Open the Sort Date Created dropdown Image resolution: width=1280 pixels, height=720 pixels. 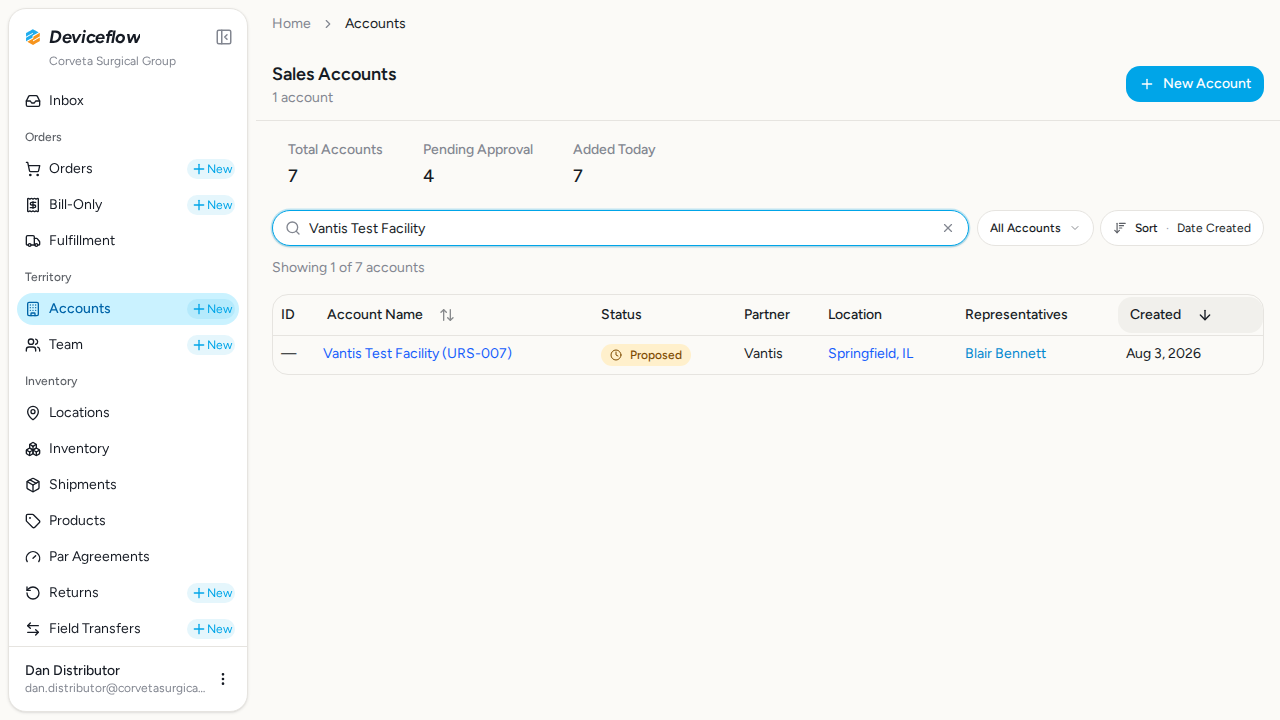[x=1182, y=228]
